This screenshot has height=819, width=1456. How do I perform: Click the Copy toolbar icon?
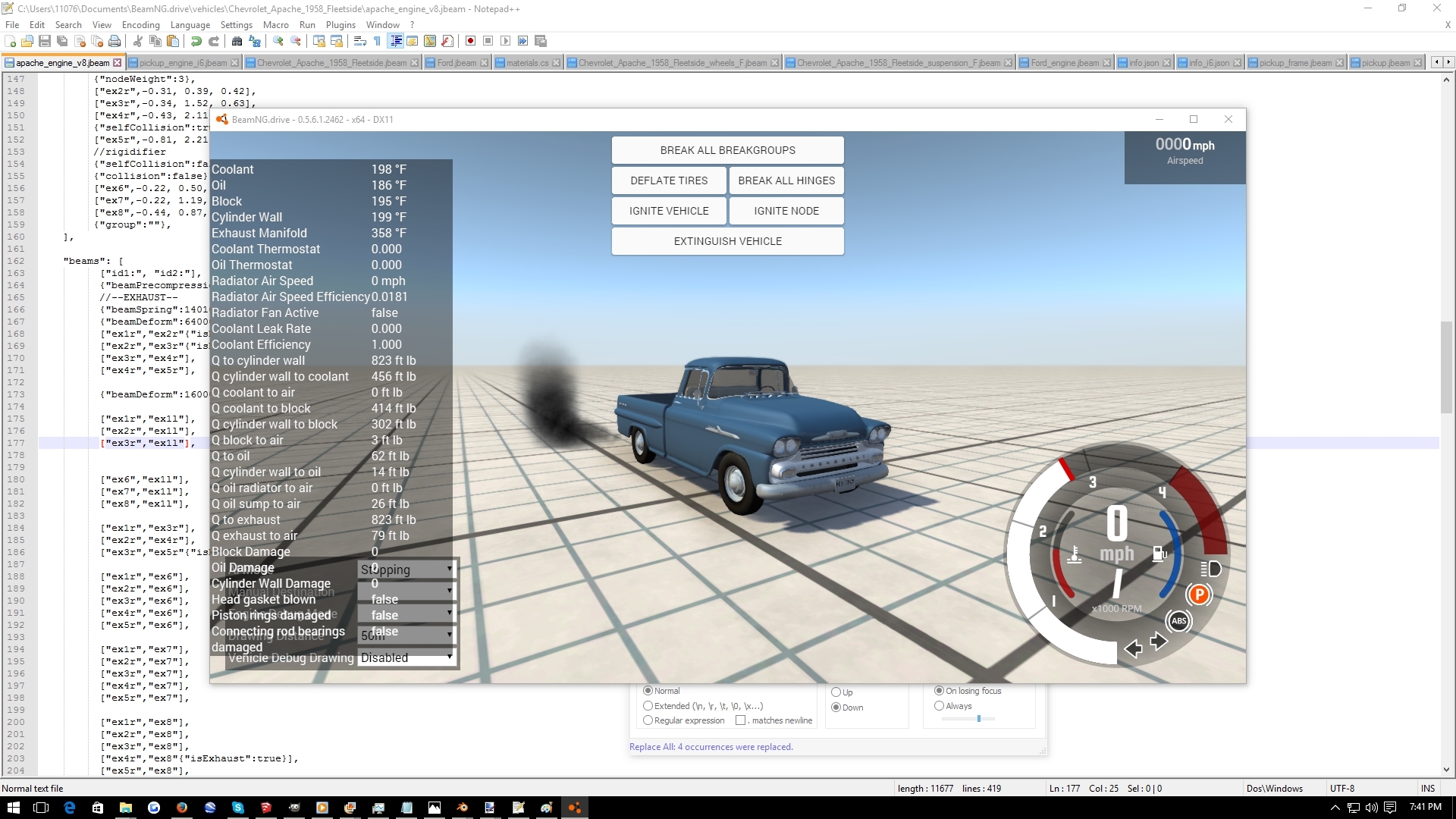coord(155,41)
